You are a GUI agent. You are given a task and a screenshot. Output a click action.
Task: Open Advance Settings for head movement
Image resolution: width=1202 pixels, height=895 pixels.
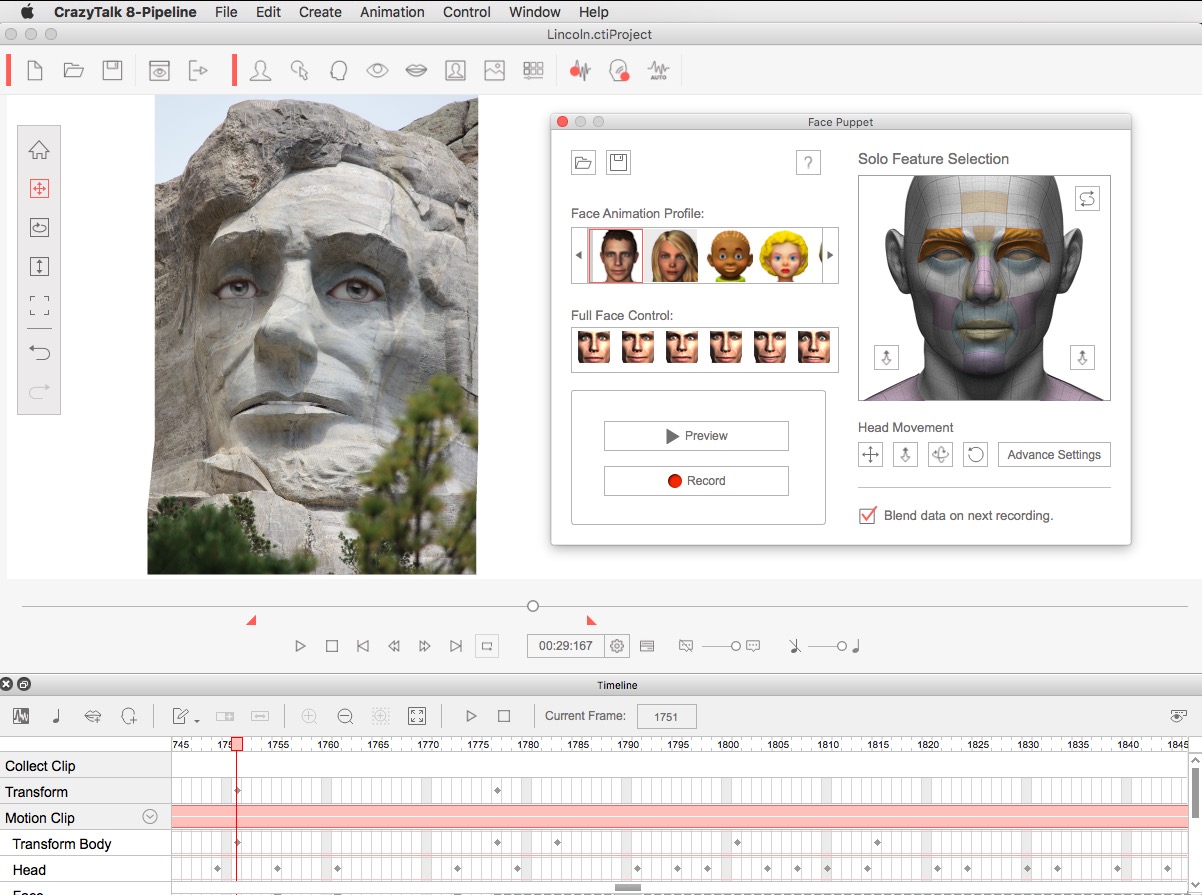[1054, 455]
